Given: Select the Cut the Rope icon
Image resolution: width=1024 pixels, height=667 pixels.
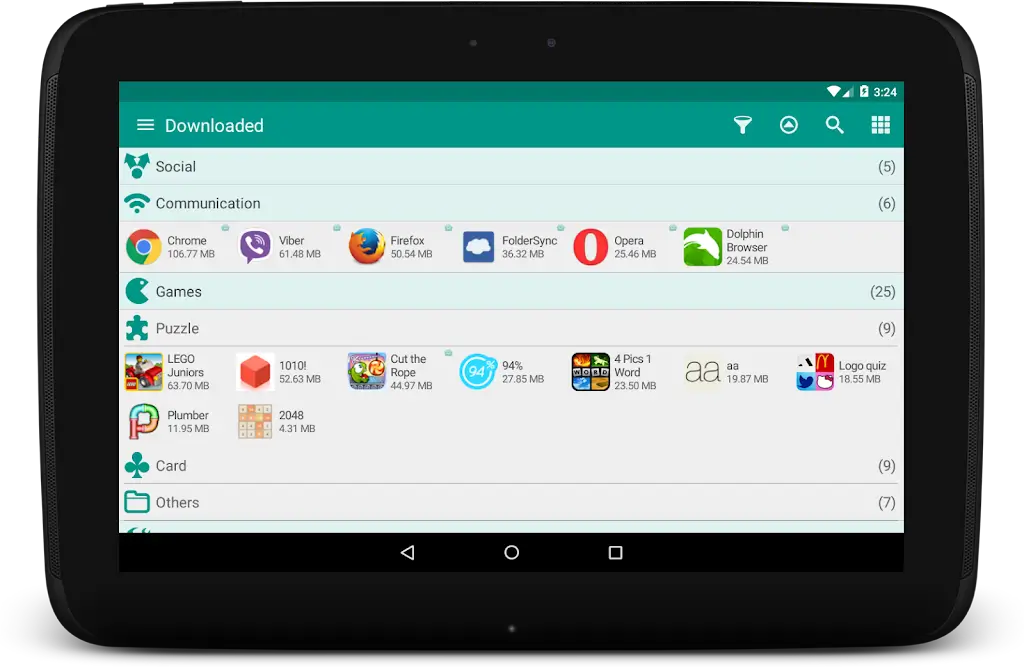Looking at the screenshot, I should pos(366,370).
